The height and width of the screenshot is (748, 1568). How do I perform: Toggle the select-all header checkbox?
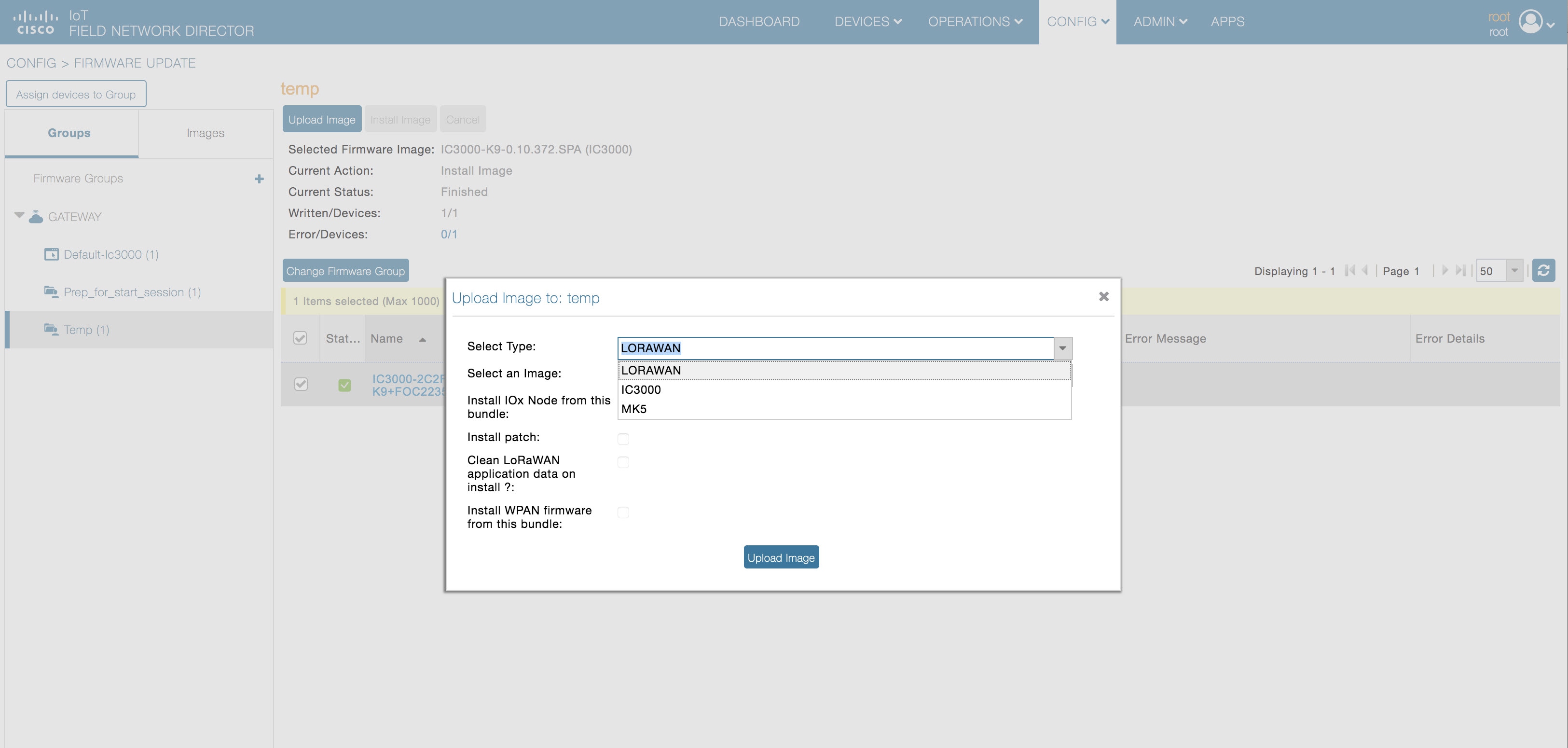point(300,338)
